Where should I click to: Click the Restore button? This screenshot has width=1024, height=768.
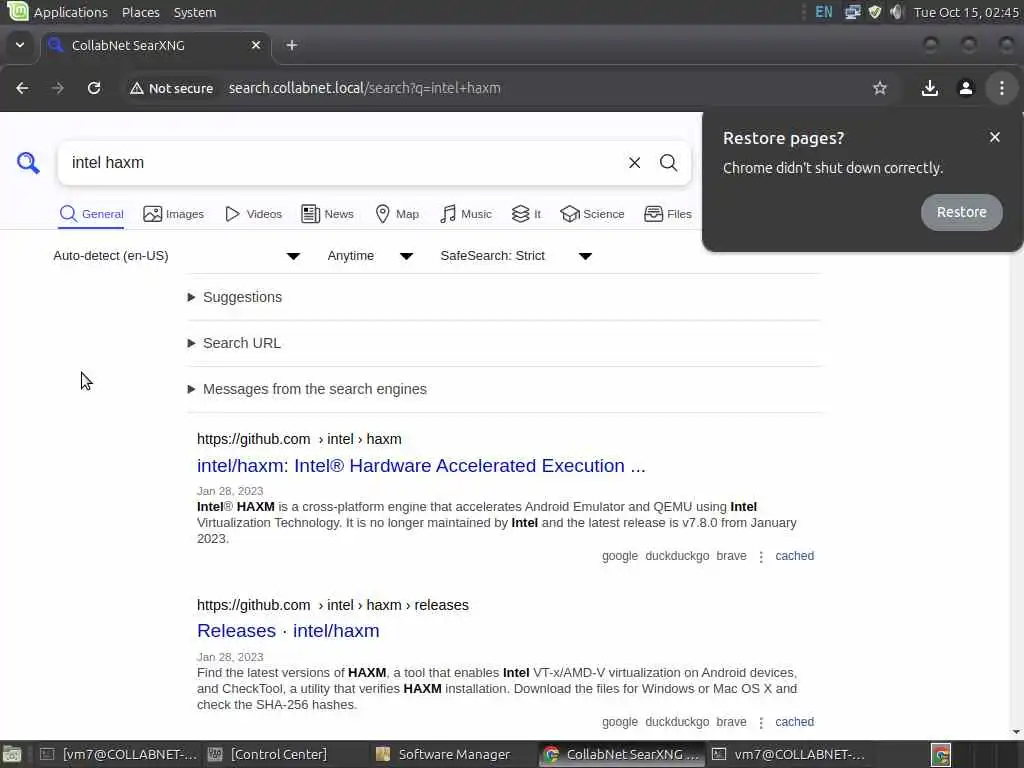click(x=961, y=212)
